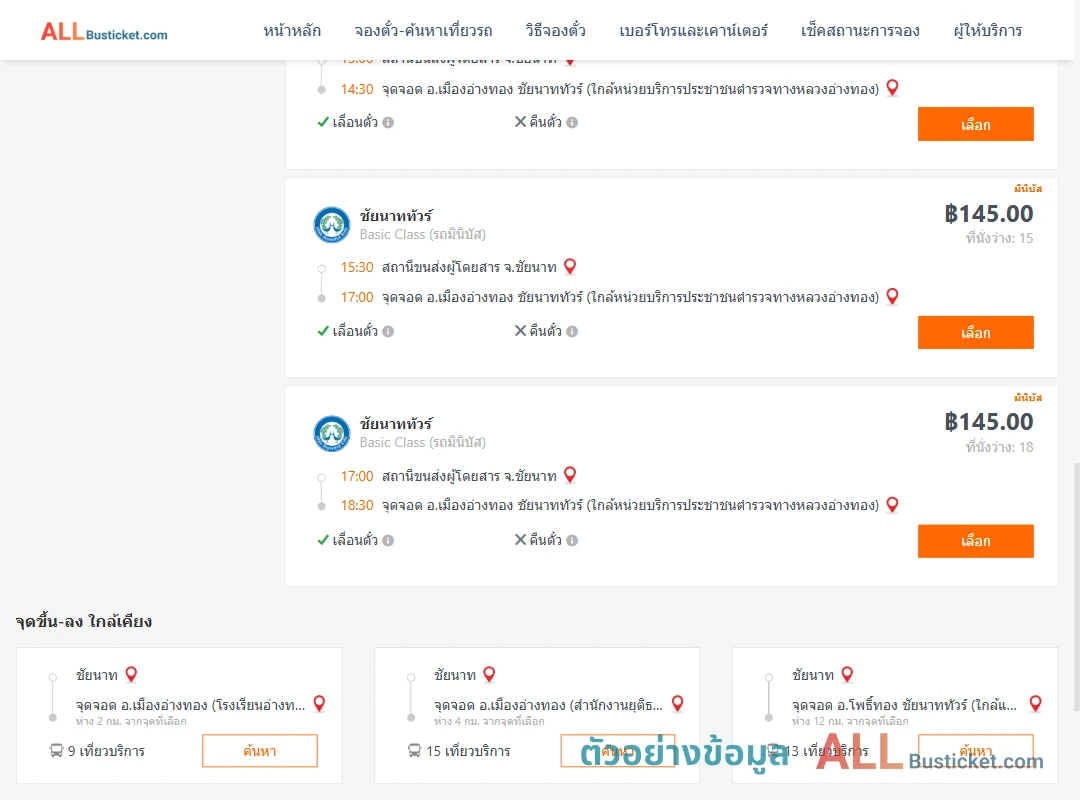Open map pin for the 17:00 departure station in the last trip
1080x800 pixels.
(570, 475)
